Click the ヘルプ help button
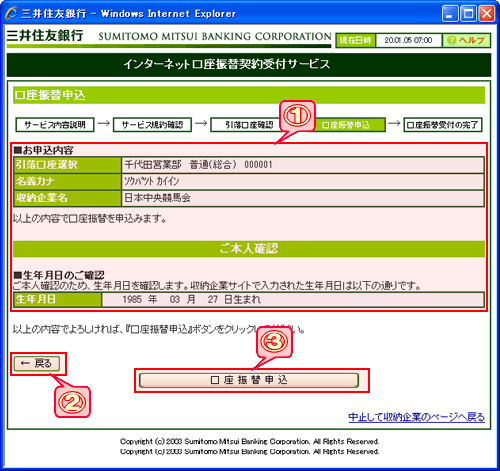The image size is (500, 471). [467, 40]
